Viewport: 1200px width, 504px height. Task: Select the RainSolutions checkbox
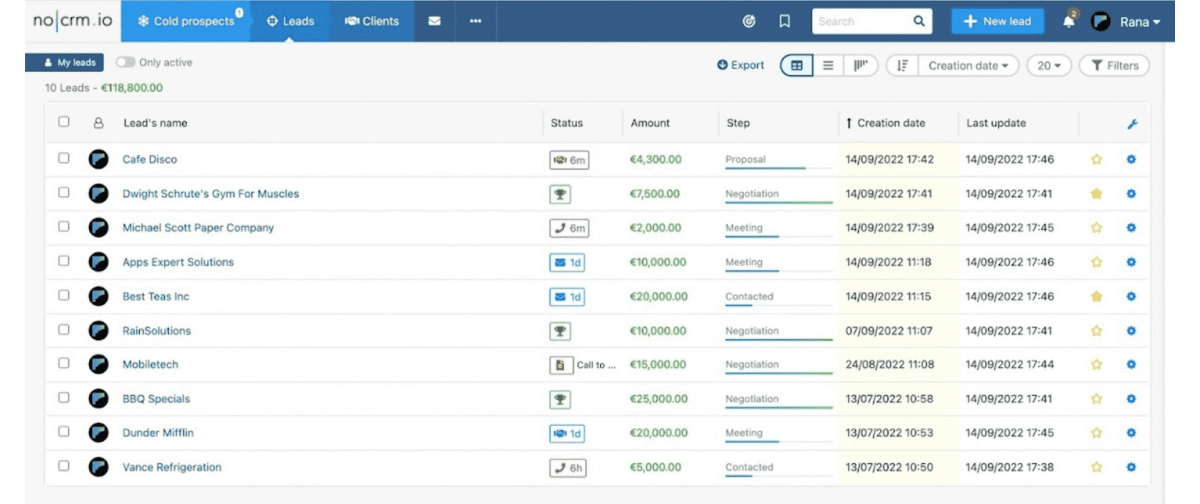tap(64, 329)
